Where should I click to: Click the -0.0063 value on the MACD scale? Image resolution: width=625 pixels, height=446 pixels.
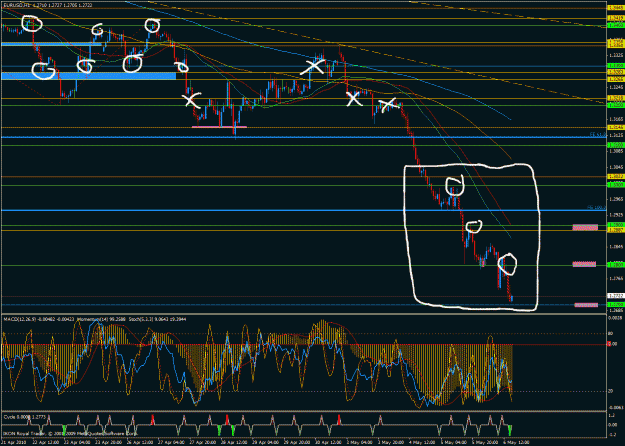click(x=614, y=407)
